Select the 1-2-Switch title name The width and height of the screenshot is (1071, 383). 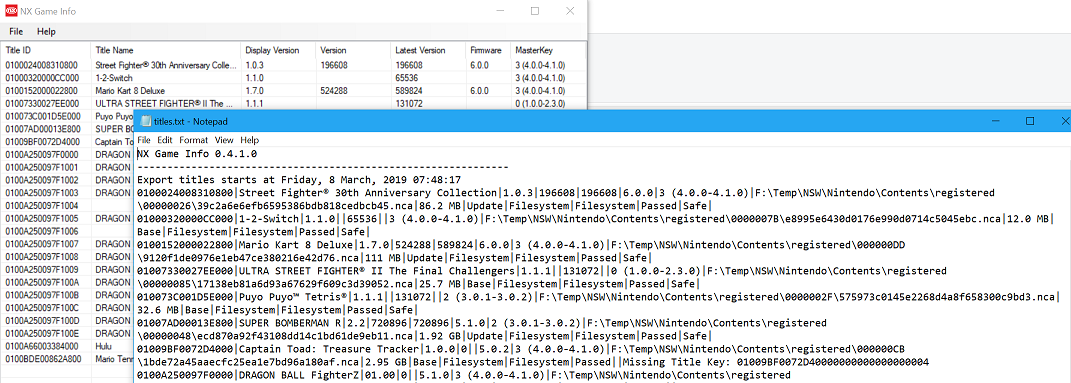tap(113, 79)
